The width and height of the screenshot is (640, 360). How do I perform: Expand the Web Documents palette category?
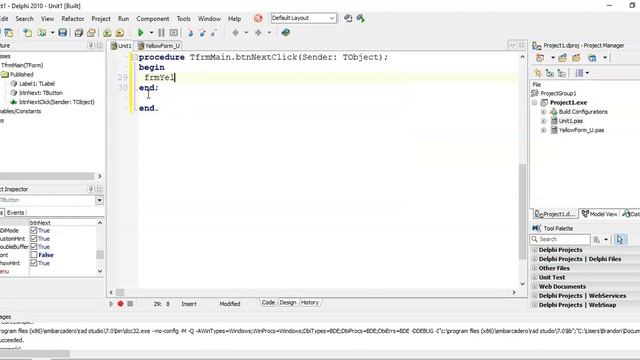534,287
